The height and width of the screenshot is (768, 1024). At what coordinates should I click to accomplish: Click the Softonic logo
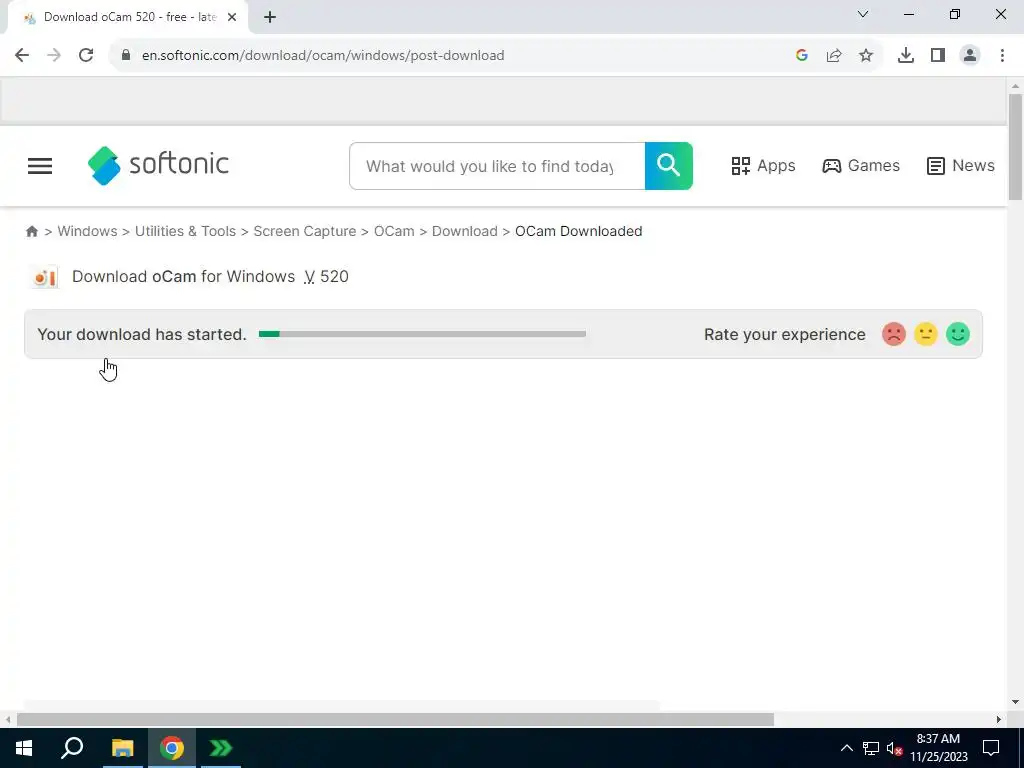tap(158, 165)
